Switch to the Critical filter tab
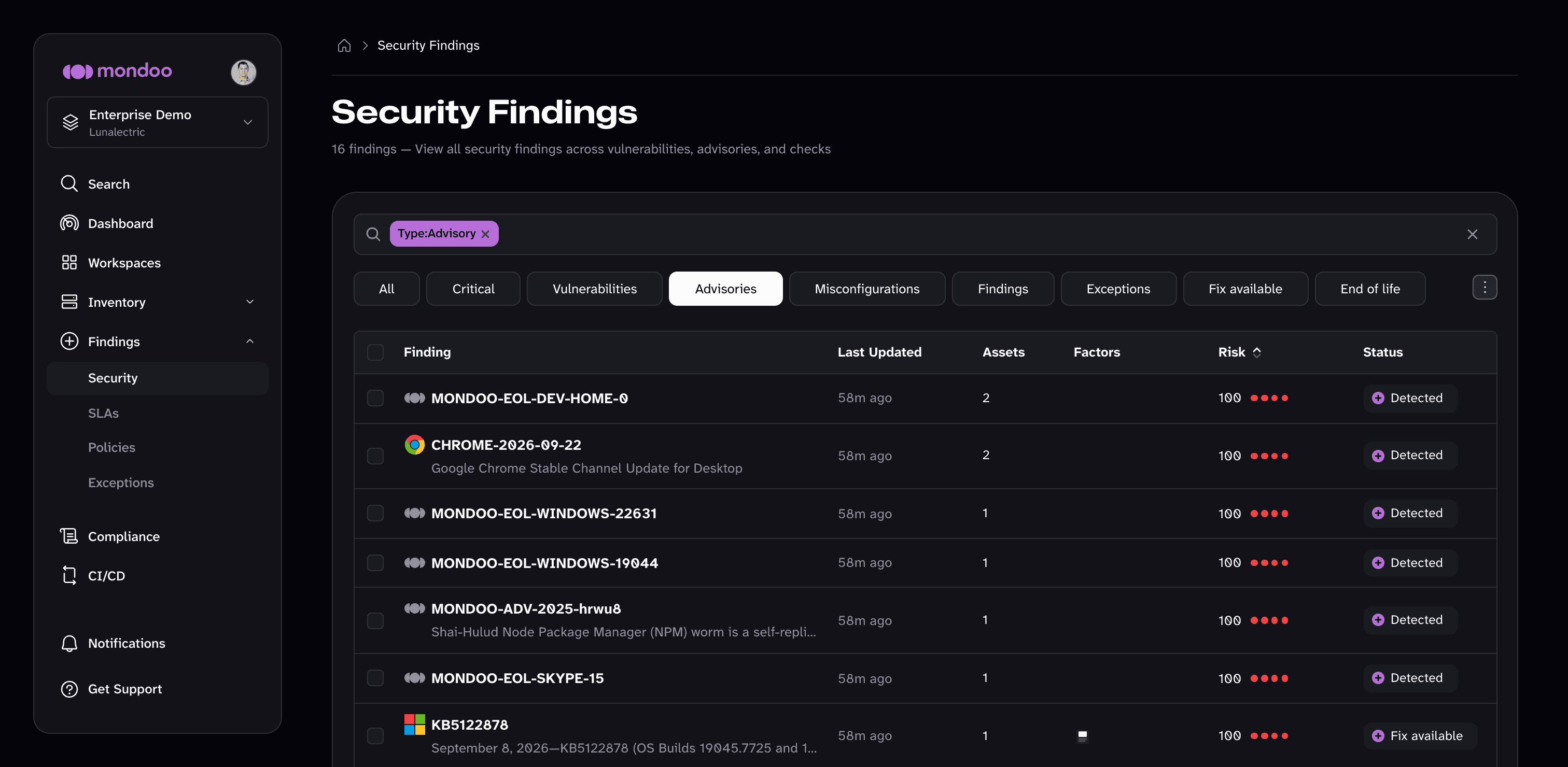Screen dimensions: 1568x767 pos(473,289)
